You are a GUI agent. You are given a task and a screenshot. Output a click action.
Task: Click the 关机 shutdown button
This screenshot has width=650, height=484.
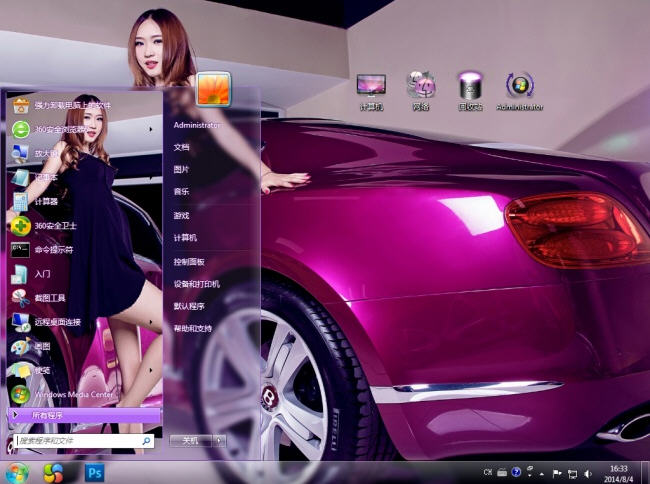click(189, 440)
